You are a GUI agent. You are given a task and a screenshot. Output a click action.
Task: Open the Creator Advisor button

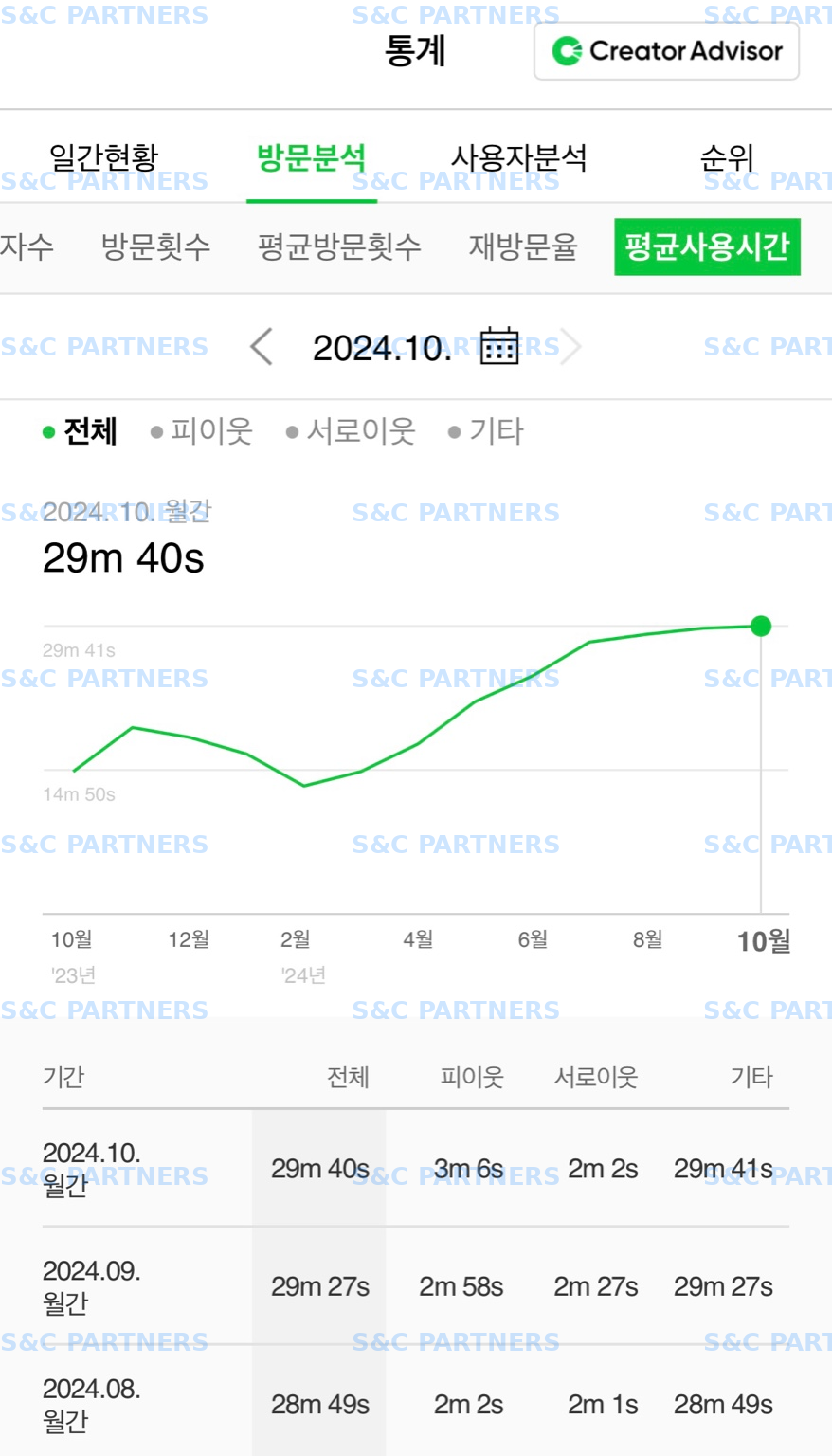click(x=667, y=51)
